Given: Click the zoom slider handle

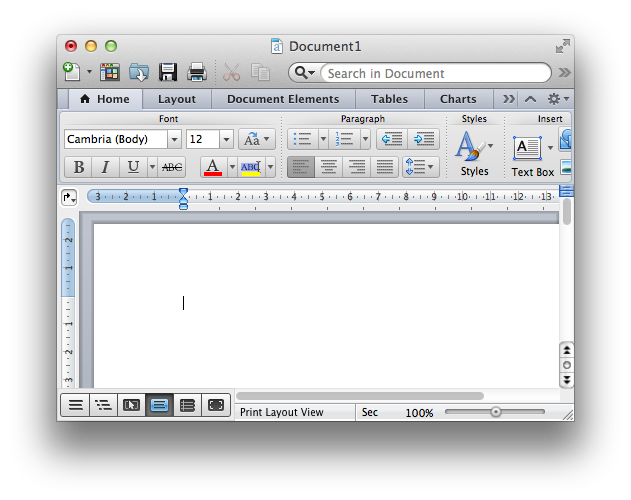Looking at the screenshot, I should pyautogui.click(x=496, y=412).
